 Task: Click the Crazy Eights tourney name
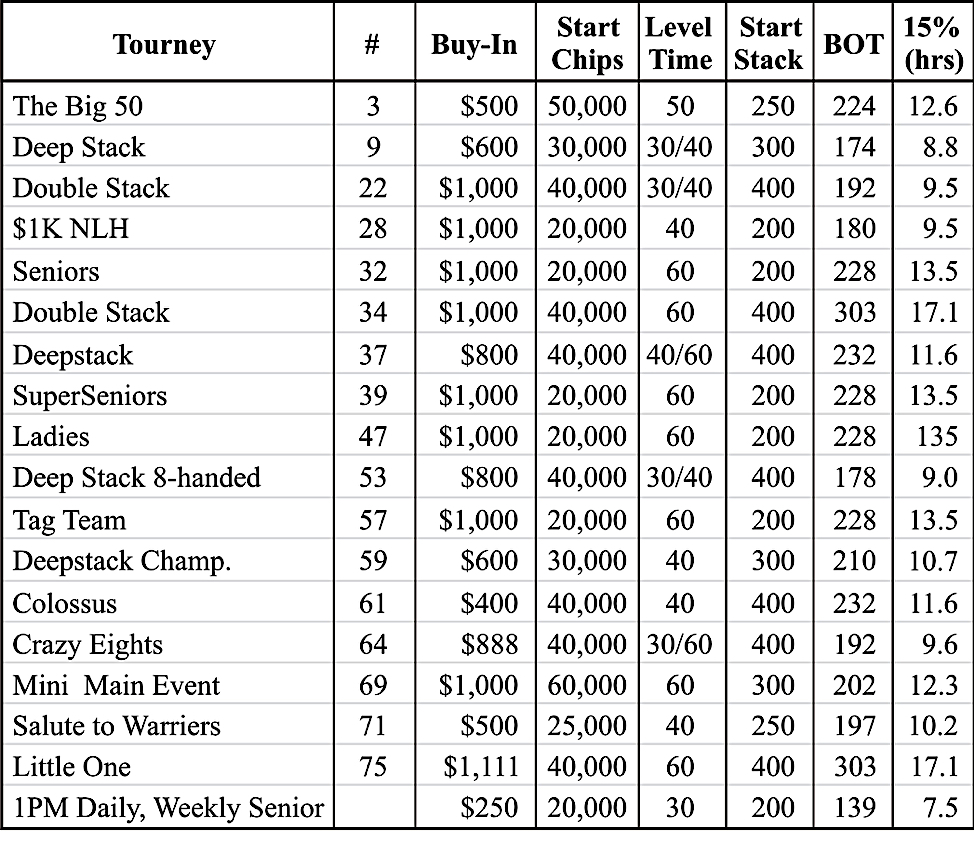pyautogui.click(x=88, y=645)
